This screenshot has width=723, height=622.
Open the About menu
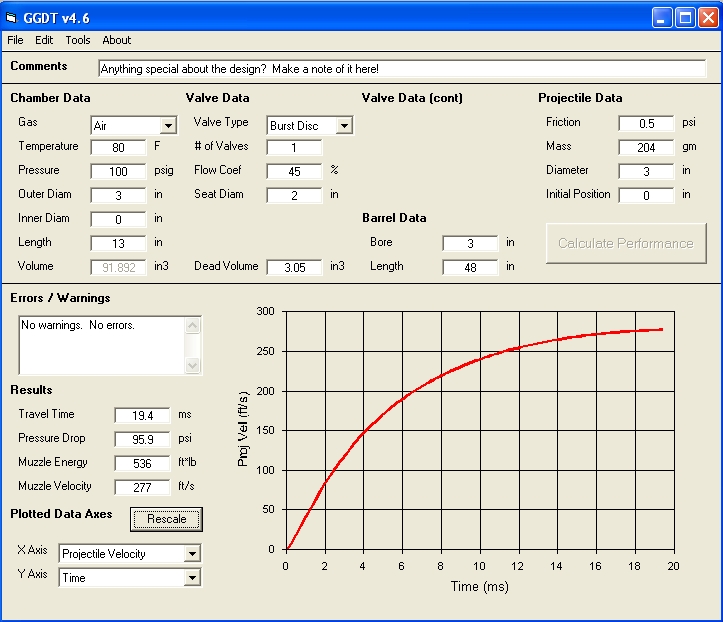coord(117,40)
